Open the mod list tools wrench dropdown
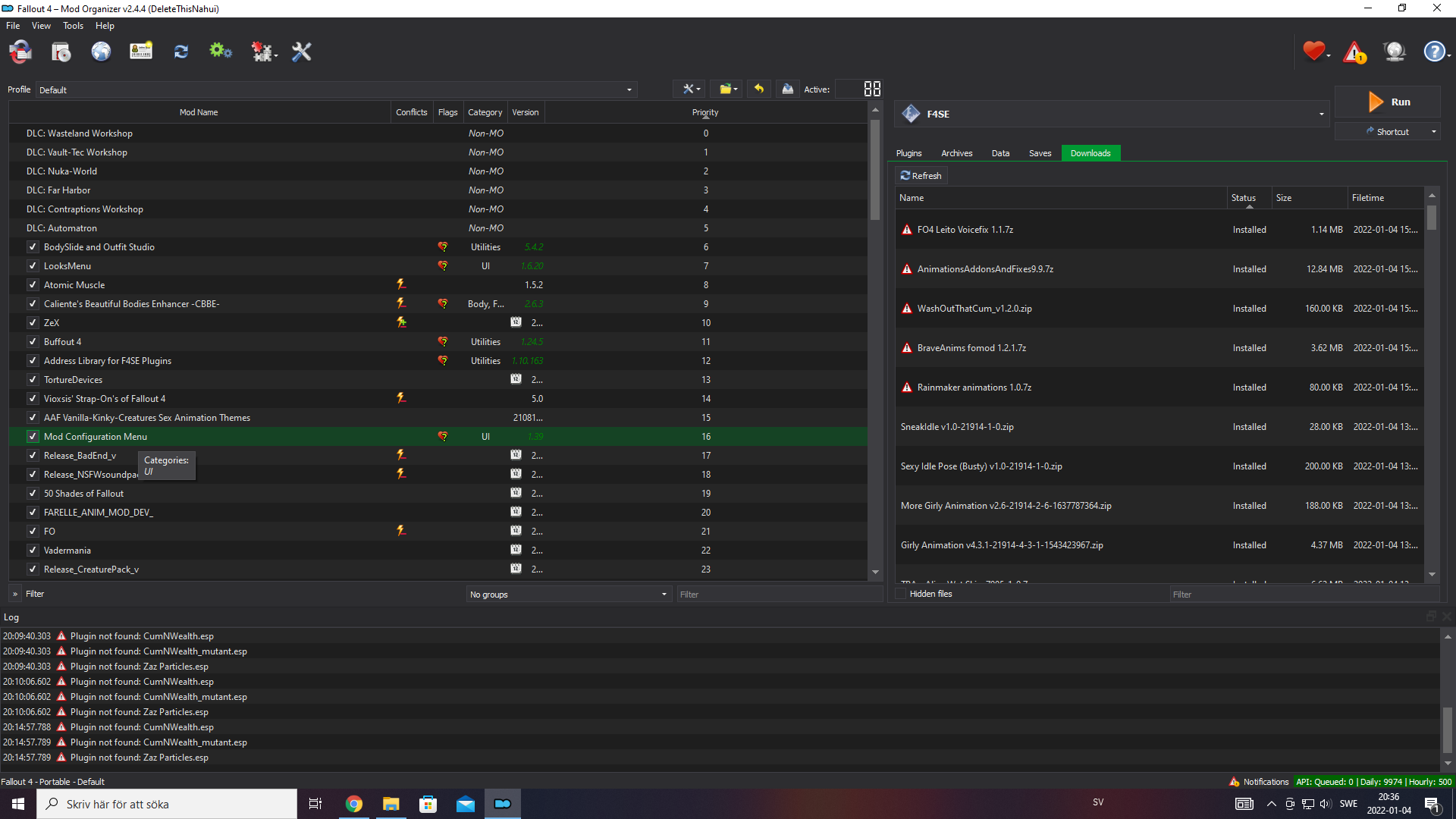This screenshot has width=1456, height=819. click(690, 89)
